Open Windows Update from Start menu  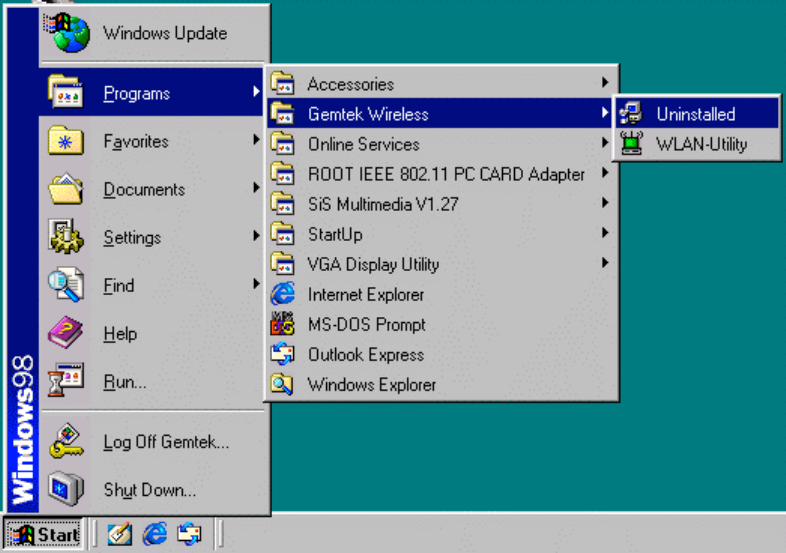coord(151,33)
